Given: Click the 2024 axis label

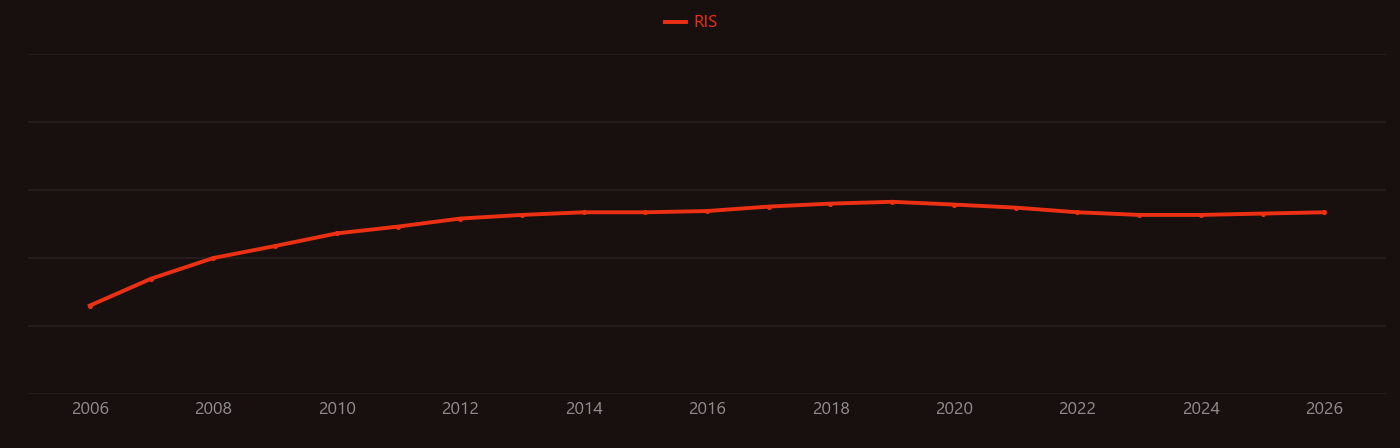Looking at the screenshot, I should 1201,409.
